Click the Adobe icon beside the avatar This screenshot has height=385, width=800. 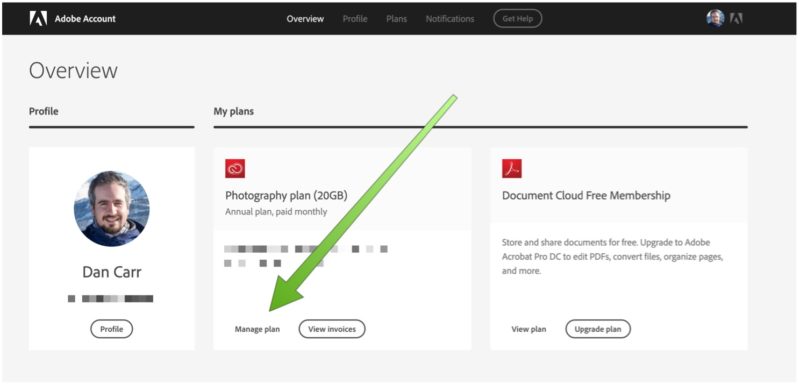click(x=736, y=19)
